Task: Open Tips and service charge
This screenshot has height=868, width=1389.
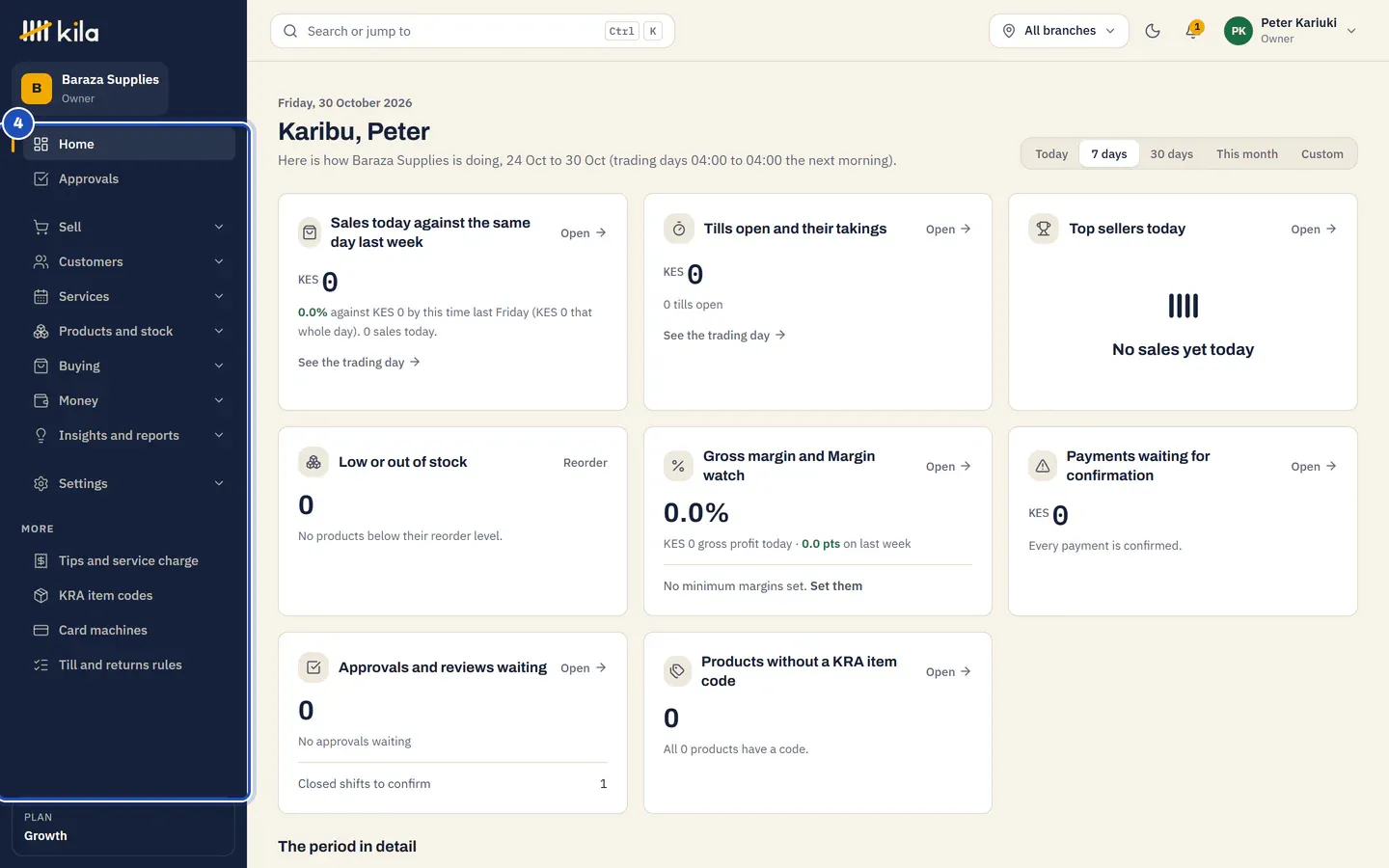Action: click(129, 560)
